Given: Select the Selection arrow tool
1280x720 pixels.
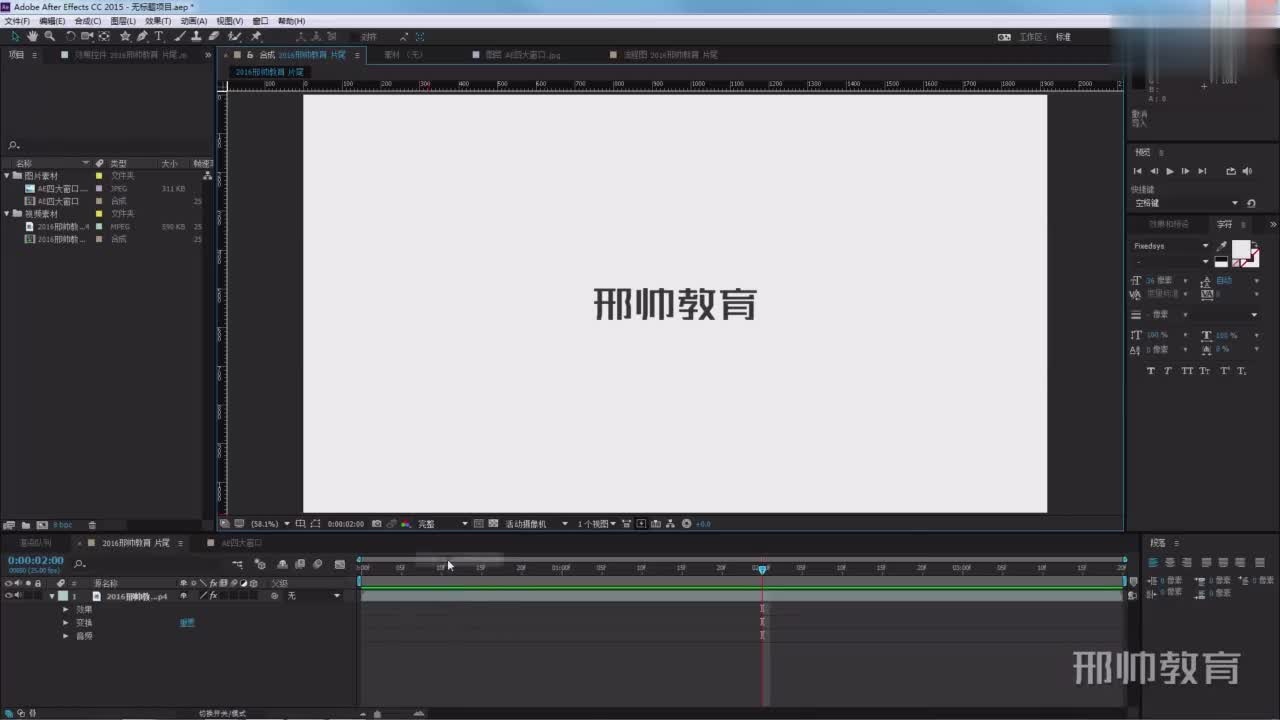Looking at the screenshot, I should point(16,36).
